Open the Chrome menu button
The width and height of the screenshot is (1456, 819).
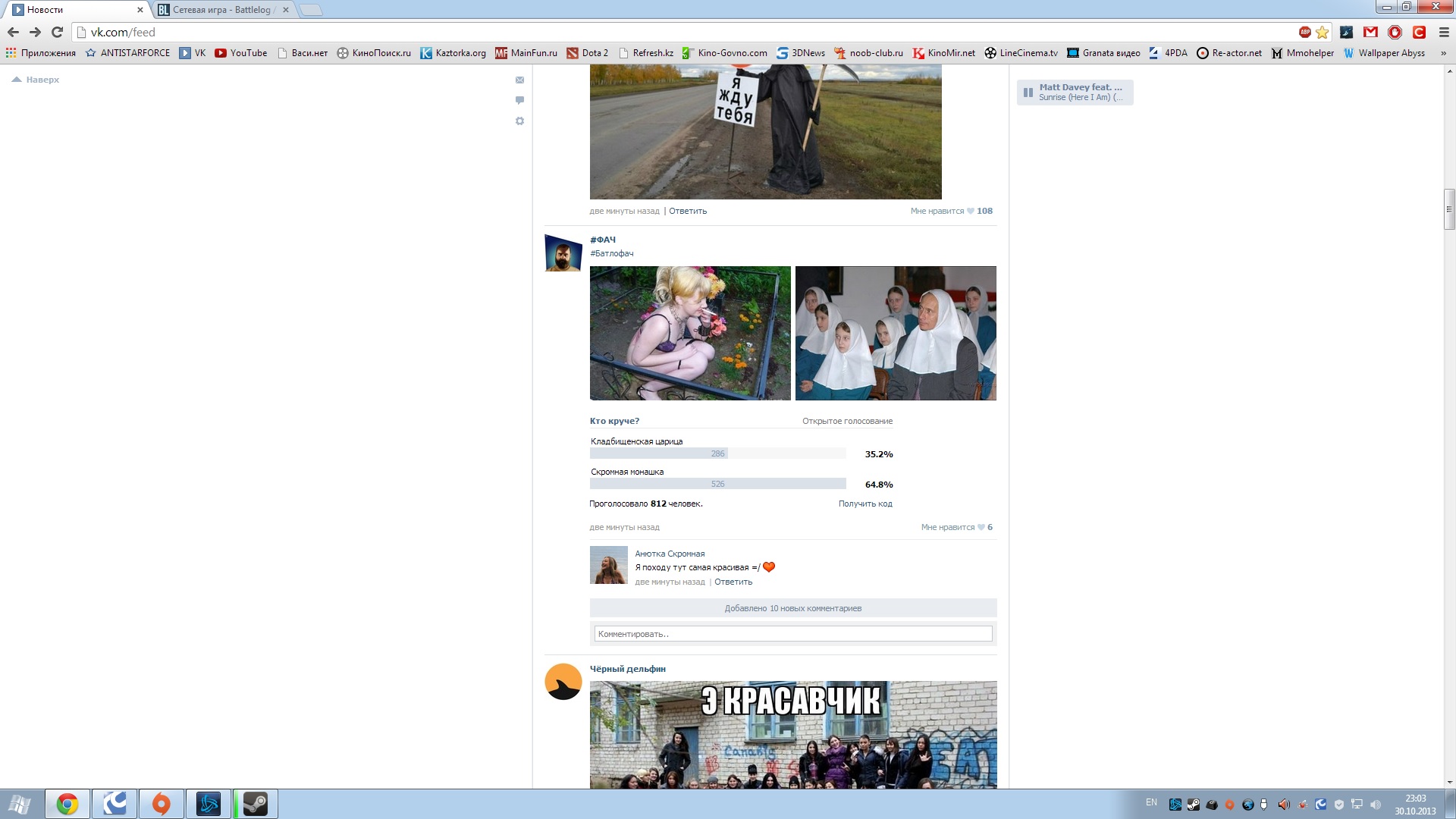[1443, 32]
